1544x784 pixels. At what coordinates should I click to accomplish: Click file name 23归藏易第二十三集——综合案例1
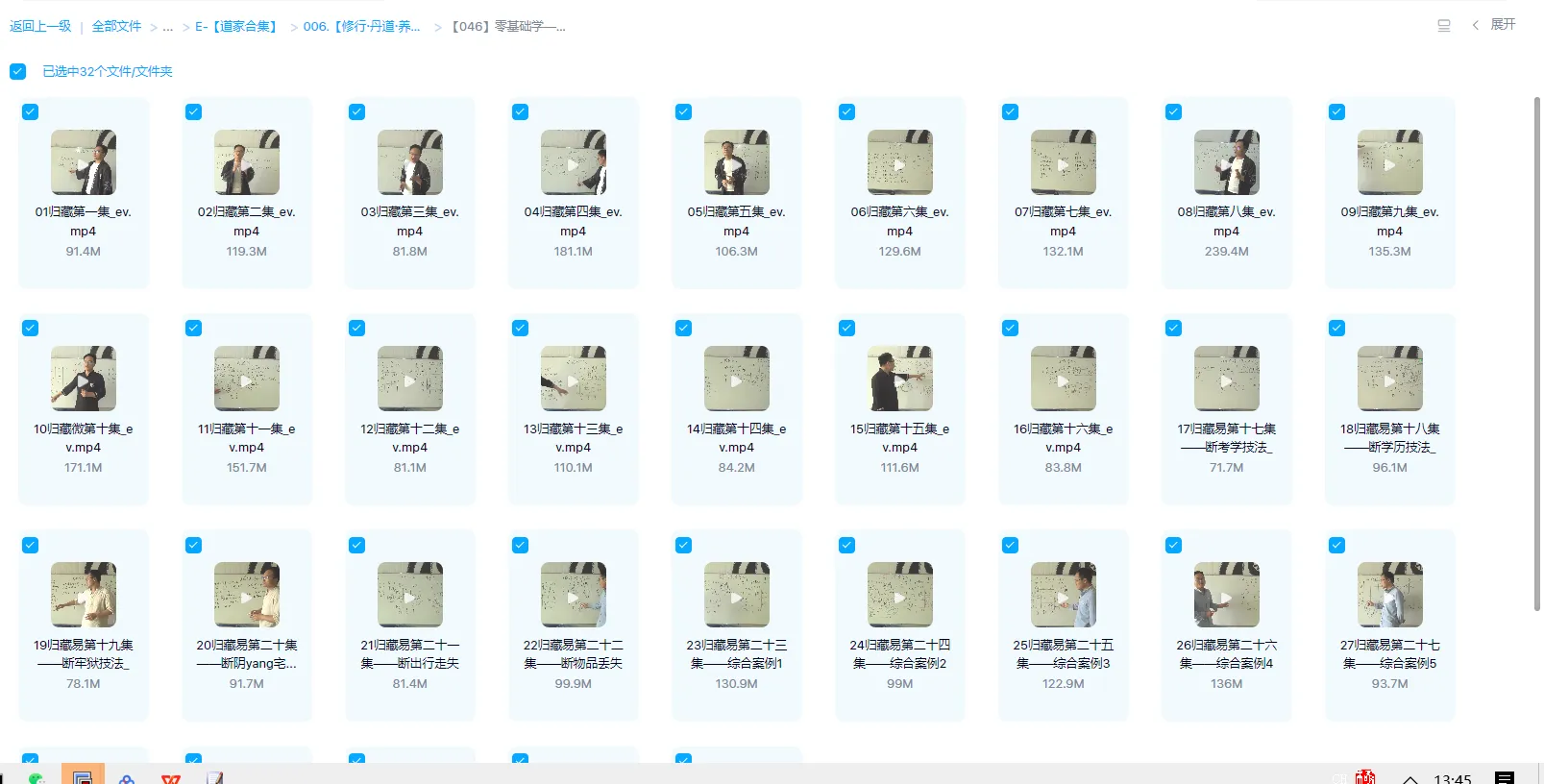737,654
